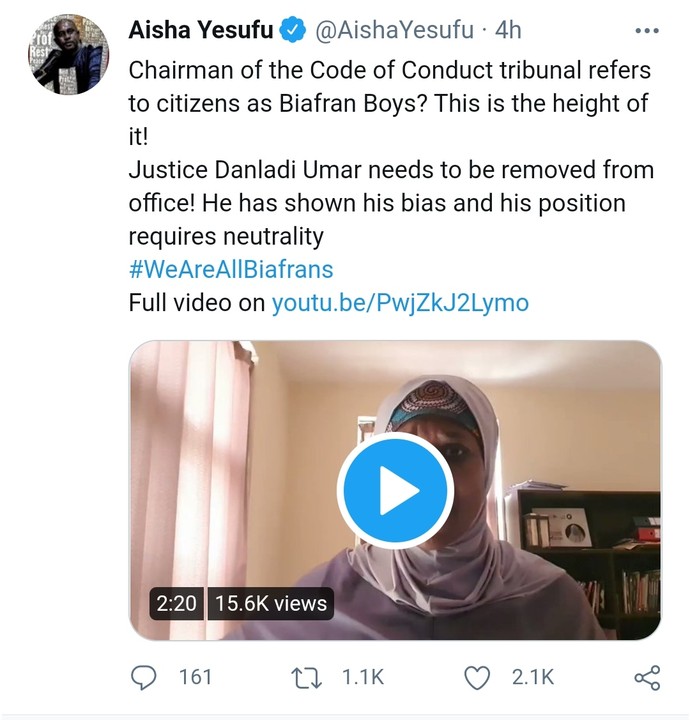Open Aisha Yesufu's profile picture
This screenshot has height=720, width=690.
[x=67, y=55]
